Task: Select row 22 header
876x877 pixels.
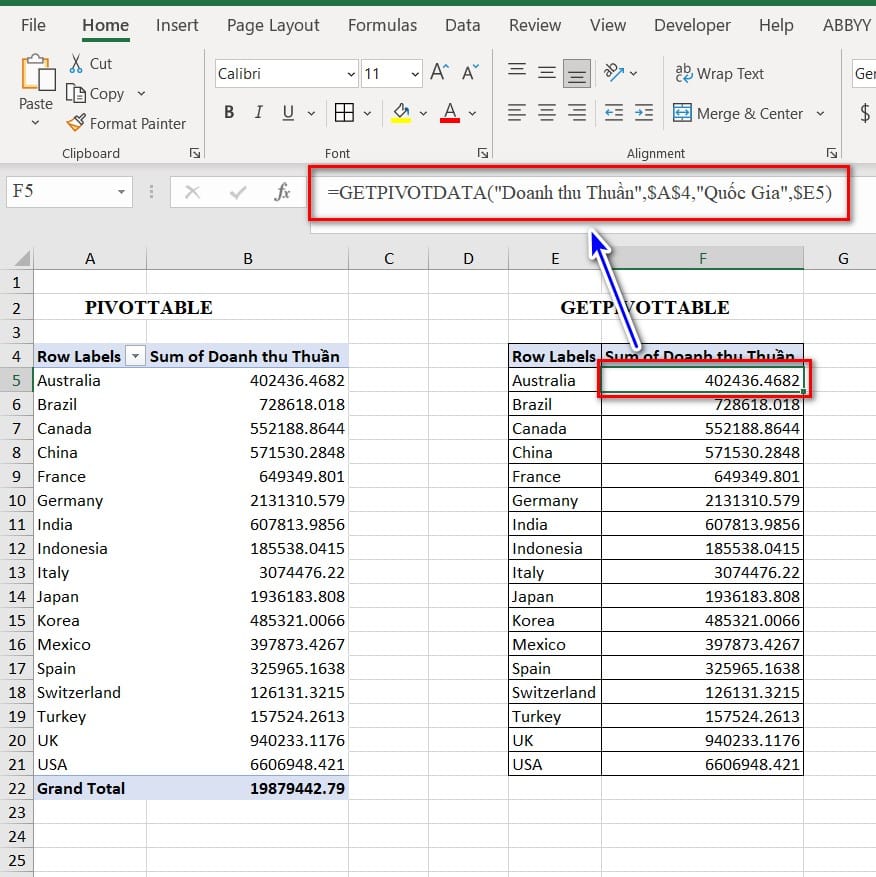Action: point(17,788)
